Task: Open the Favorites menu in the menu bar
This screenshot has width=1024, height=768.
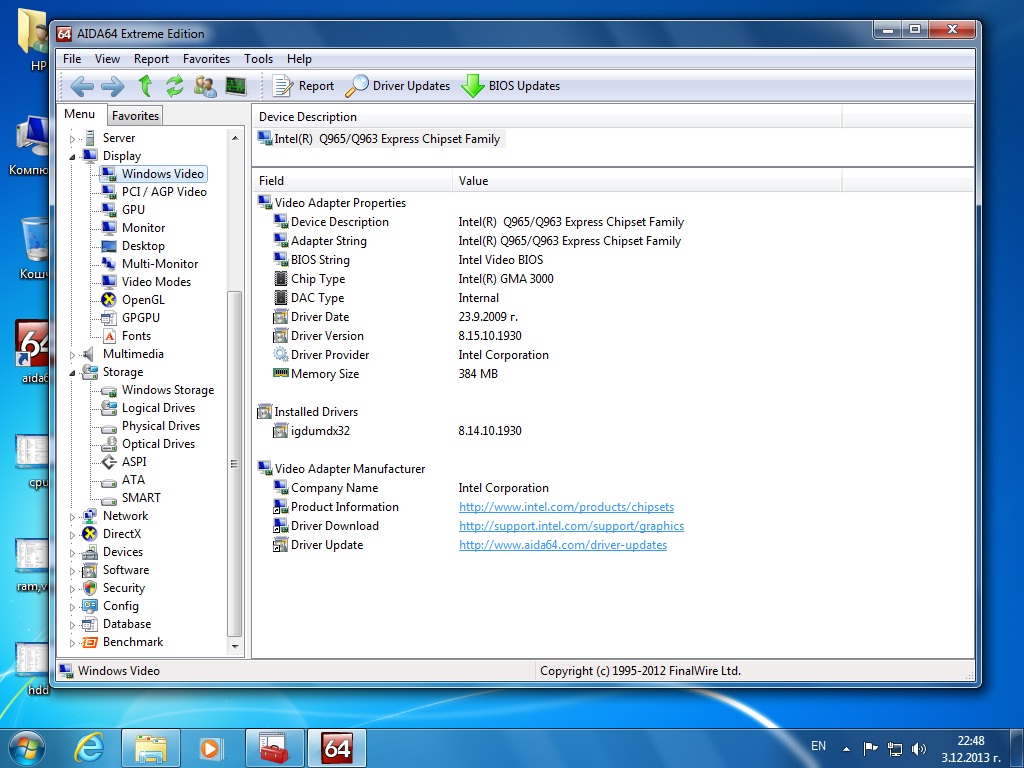Action: click(x=206, y=59)
